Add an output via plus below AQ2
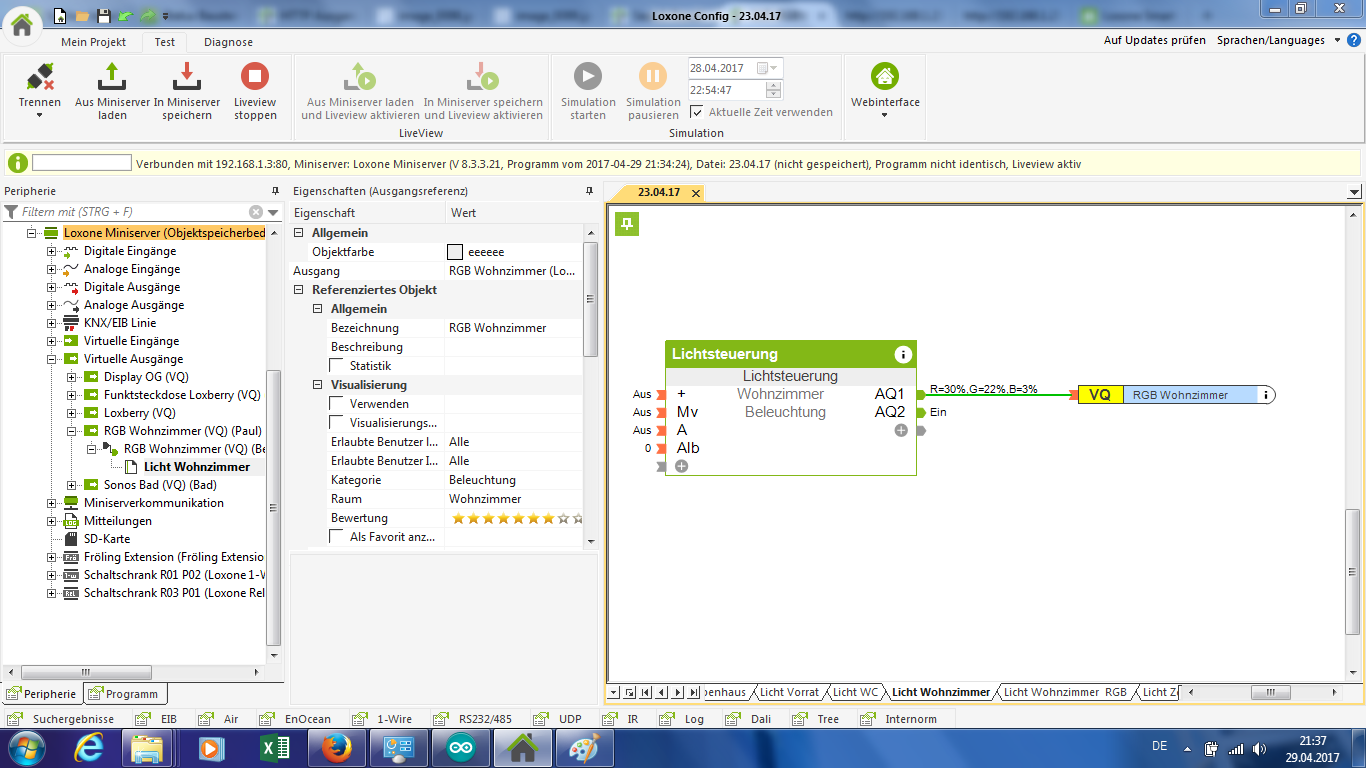The image size is (1366, 768). 901,430
